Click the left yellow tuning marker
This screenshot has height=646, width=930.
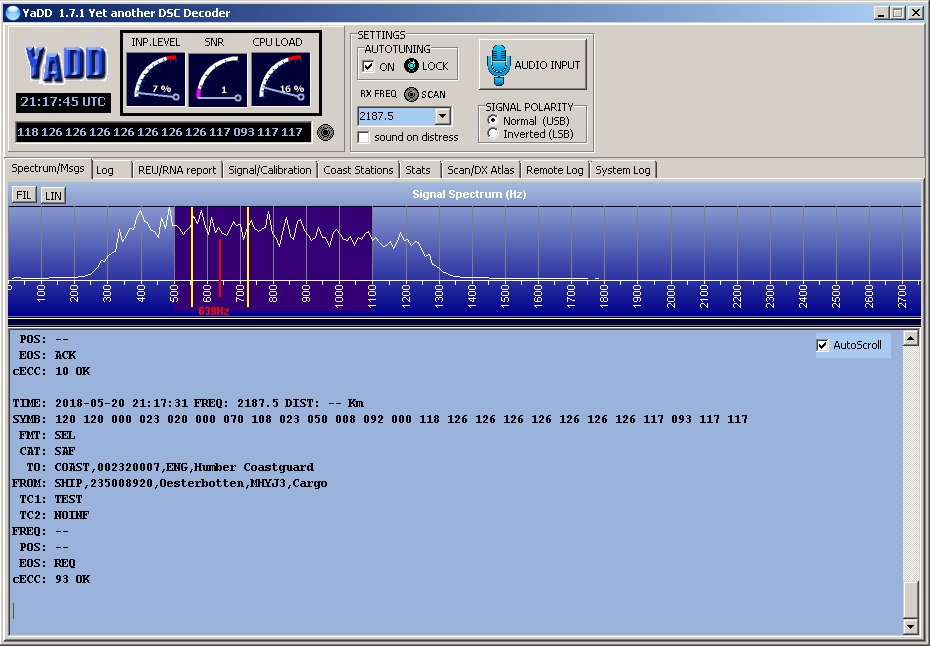click(x=192, y=257)
